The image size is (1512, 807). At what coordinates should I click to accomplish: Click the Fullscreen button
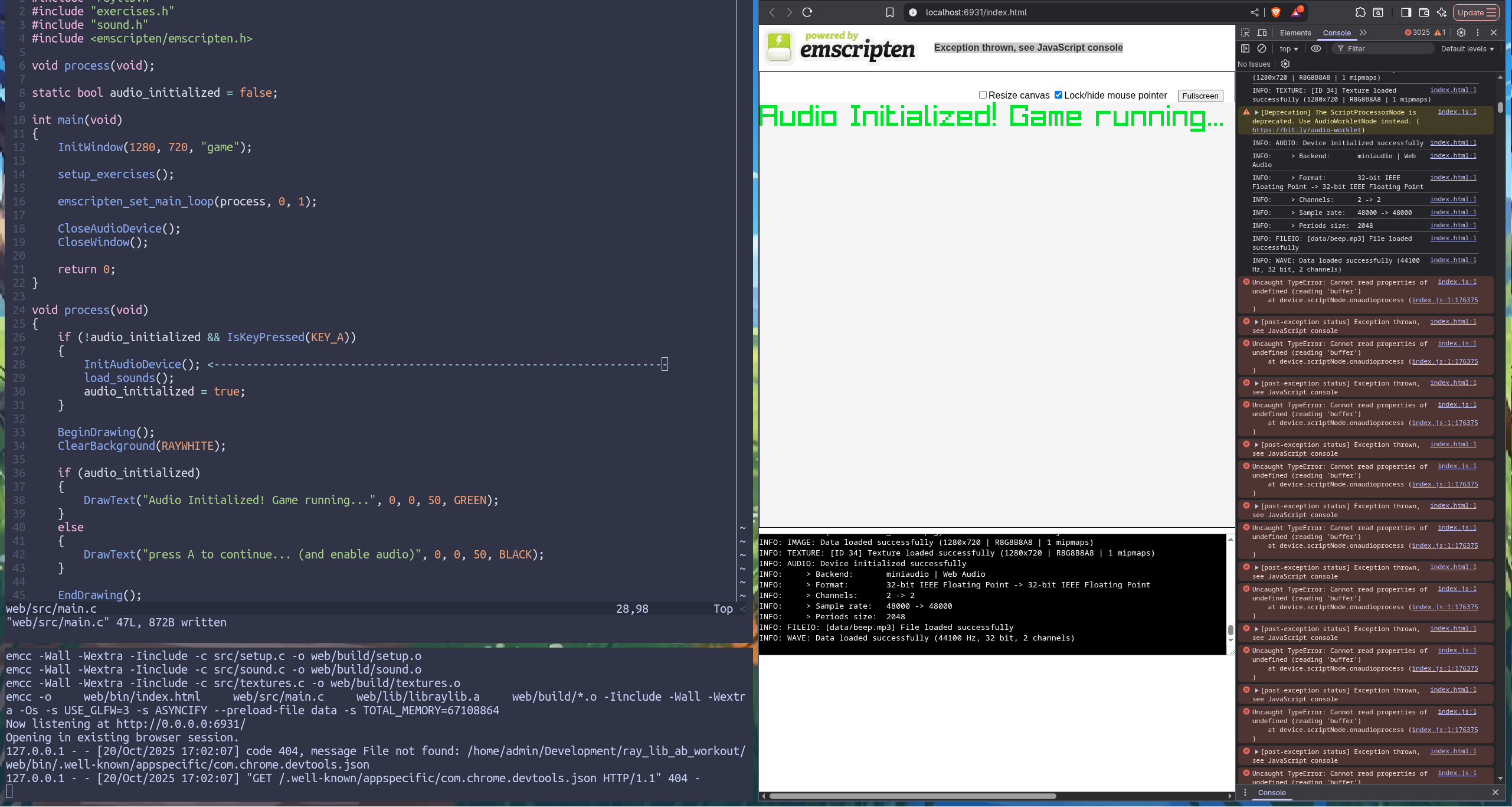click(1200, 96)
